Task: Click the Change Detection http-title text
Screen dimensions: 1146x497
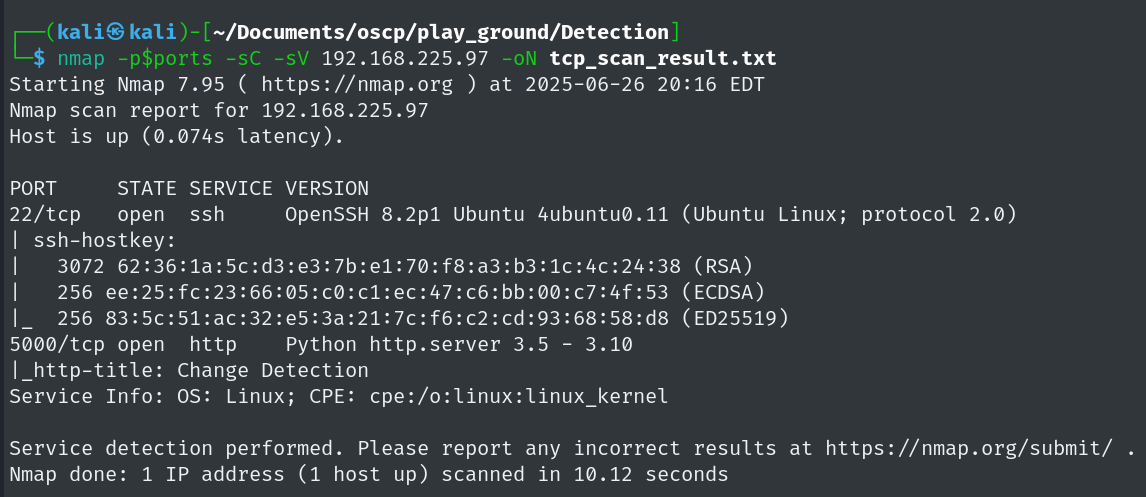Action: (273, 371)
